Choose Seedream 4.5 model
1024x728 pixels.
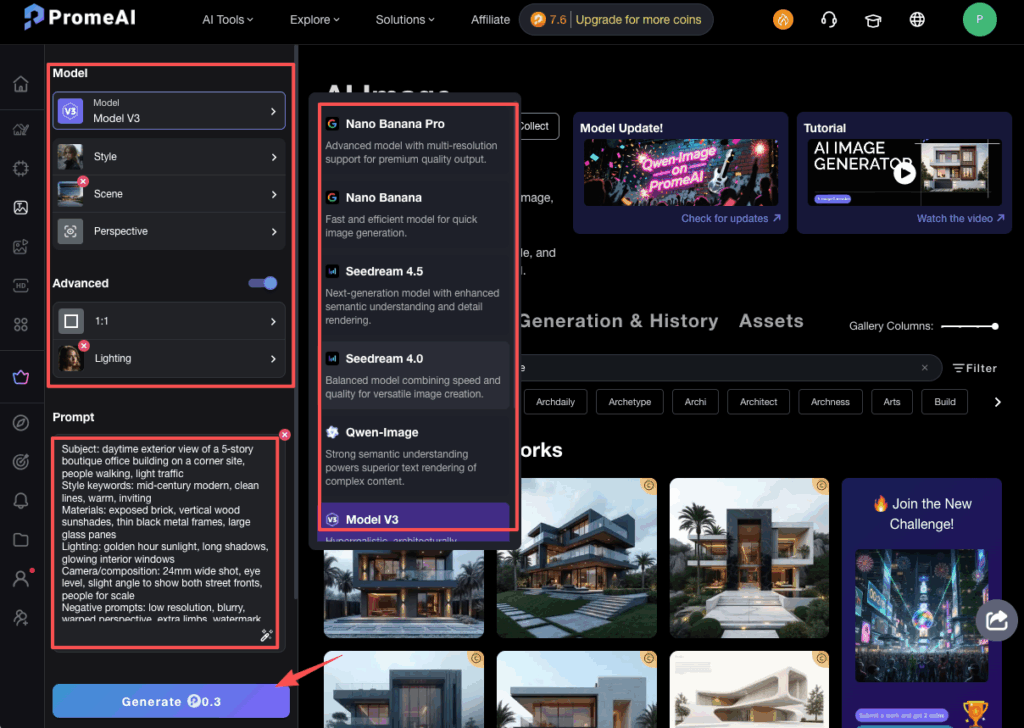[414, 295]
